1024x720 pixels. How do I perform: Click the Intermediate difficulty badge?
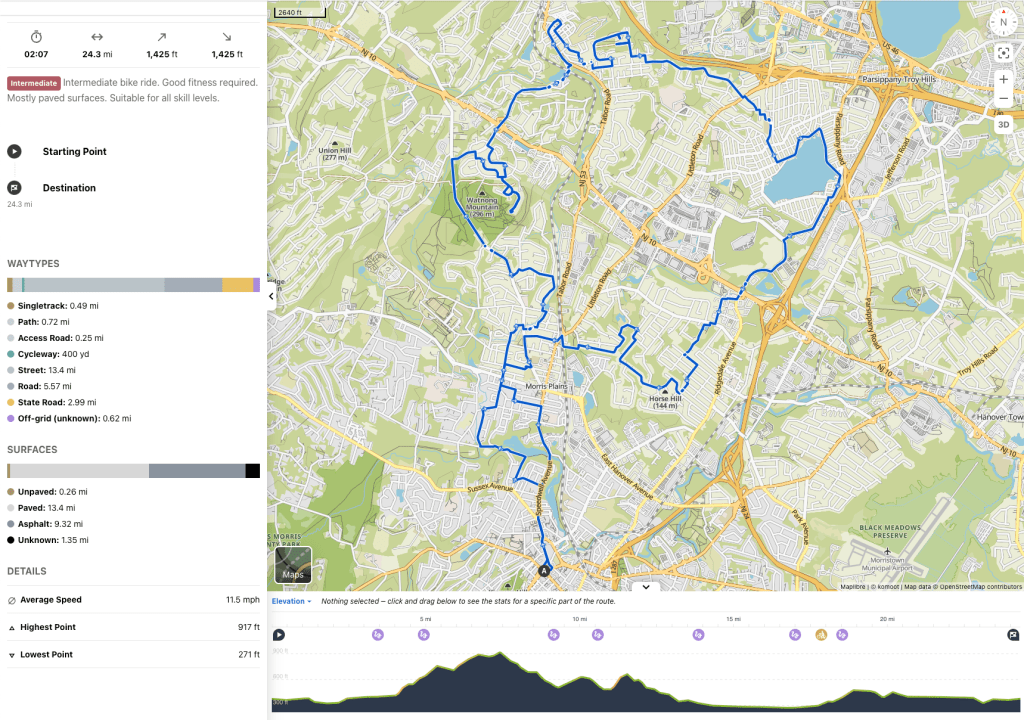34,83
